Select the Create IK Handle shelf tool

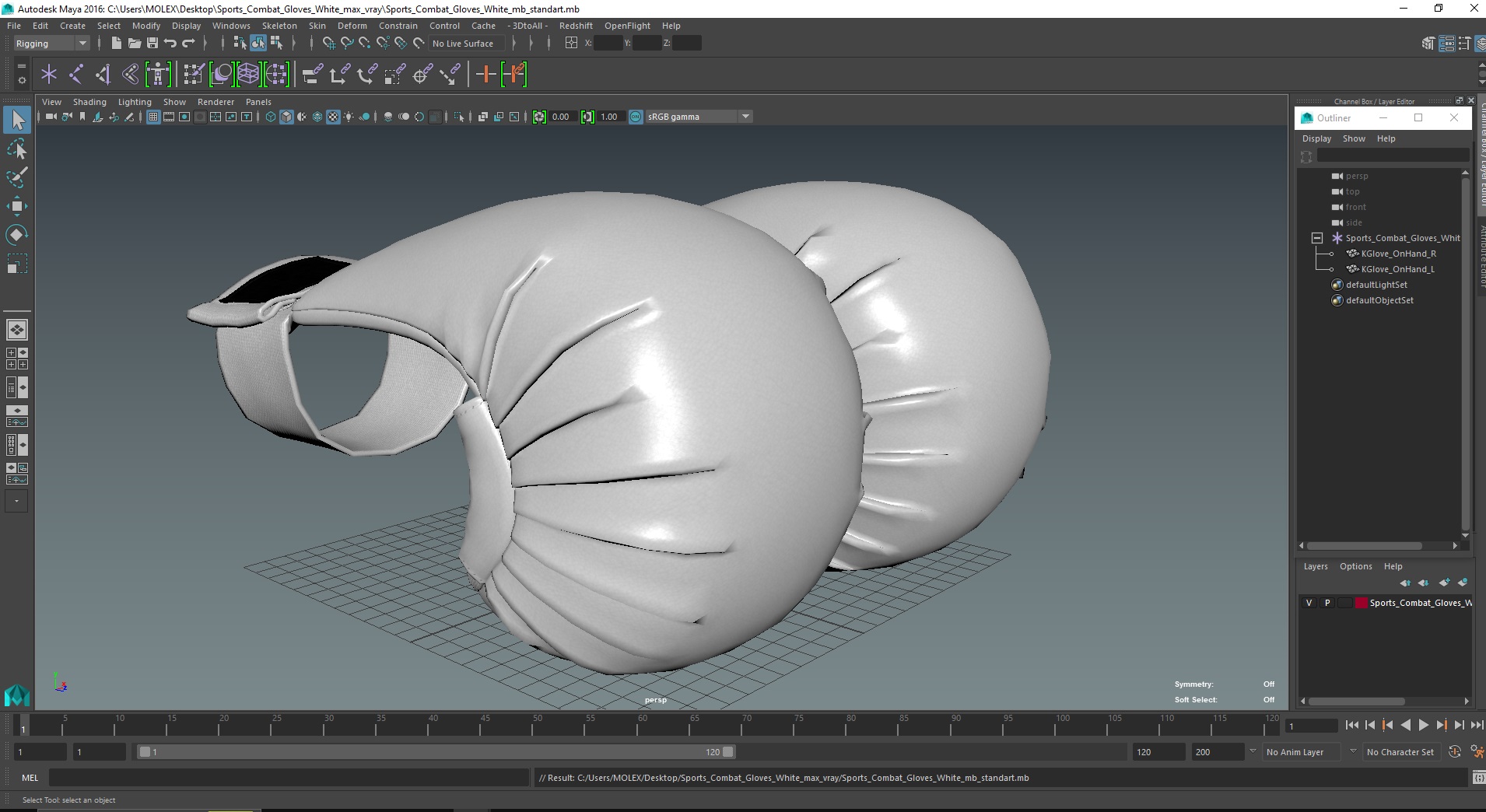(103, 75)
